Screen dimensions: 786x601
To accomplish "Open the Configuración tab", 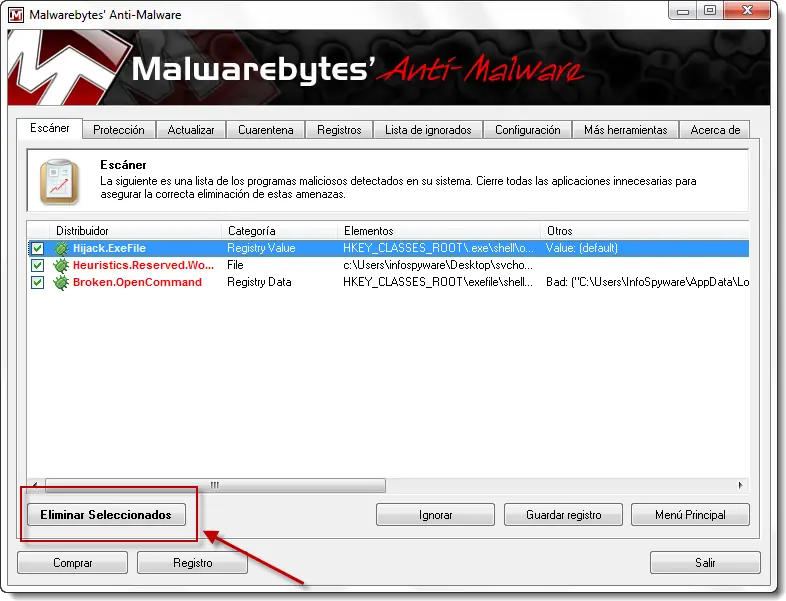I will 528,130.
